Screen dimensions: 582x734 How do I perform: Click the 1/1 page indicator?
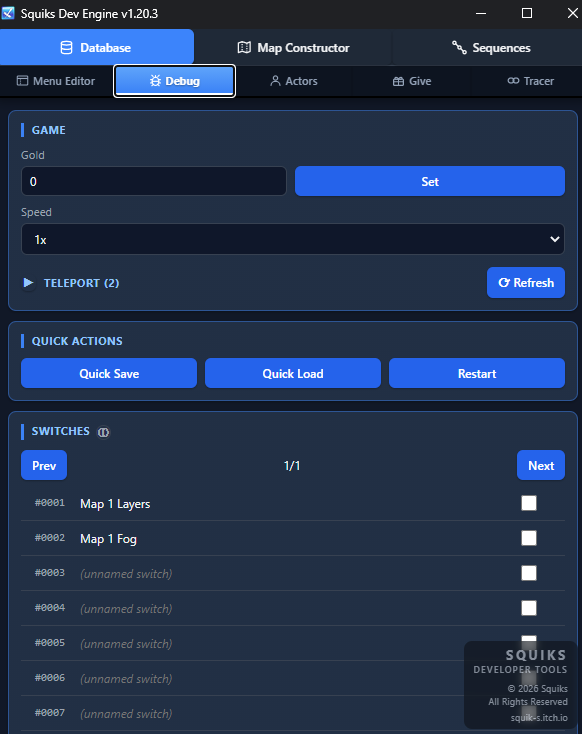tap(292, 466)
